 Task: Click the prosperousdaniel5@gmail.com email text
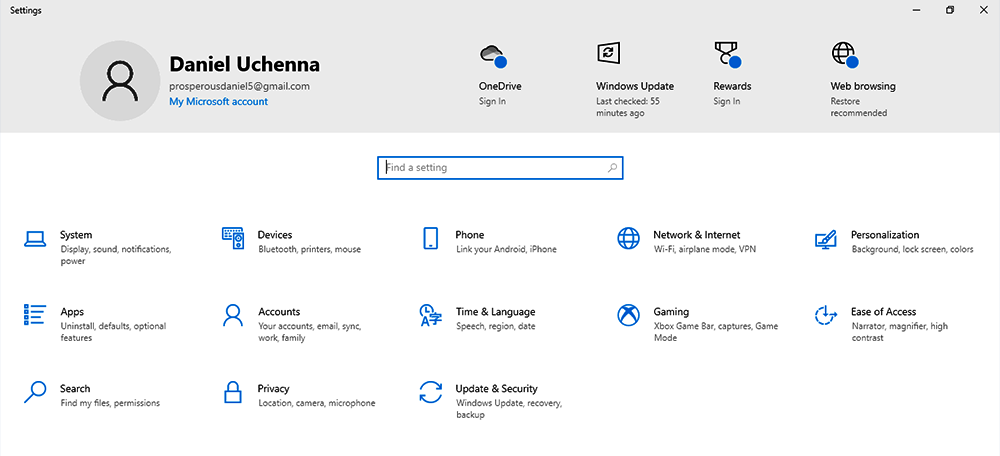click(x=239, y=86)
